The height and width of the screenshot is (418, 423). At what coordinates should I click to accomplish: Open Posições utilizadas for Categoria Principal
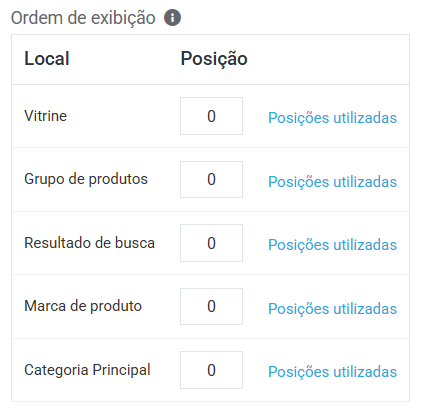332,372
